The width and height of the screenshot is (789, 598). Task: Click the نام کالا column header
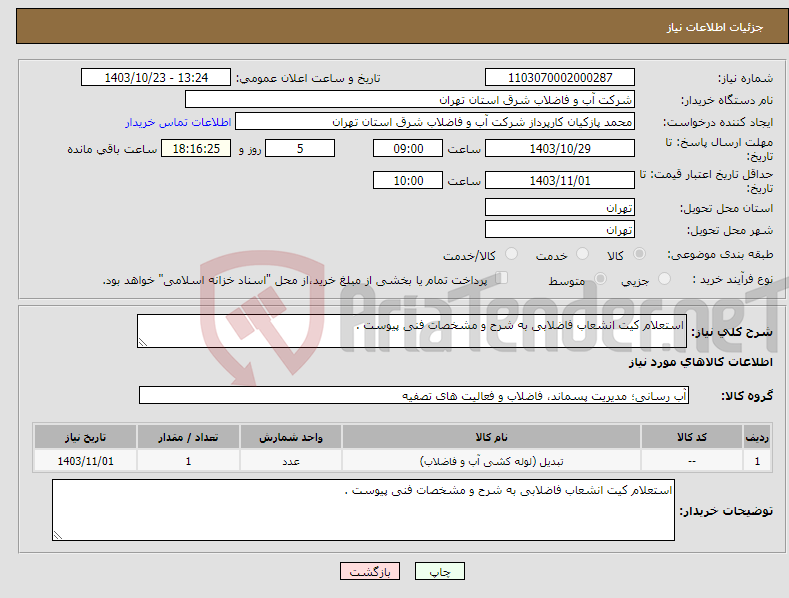pos(491,437)
